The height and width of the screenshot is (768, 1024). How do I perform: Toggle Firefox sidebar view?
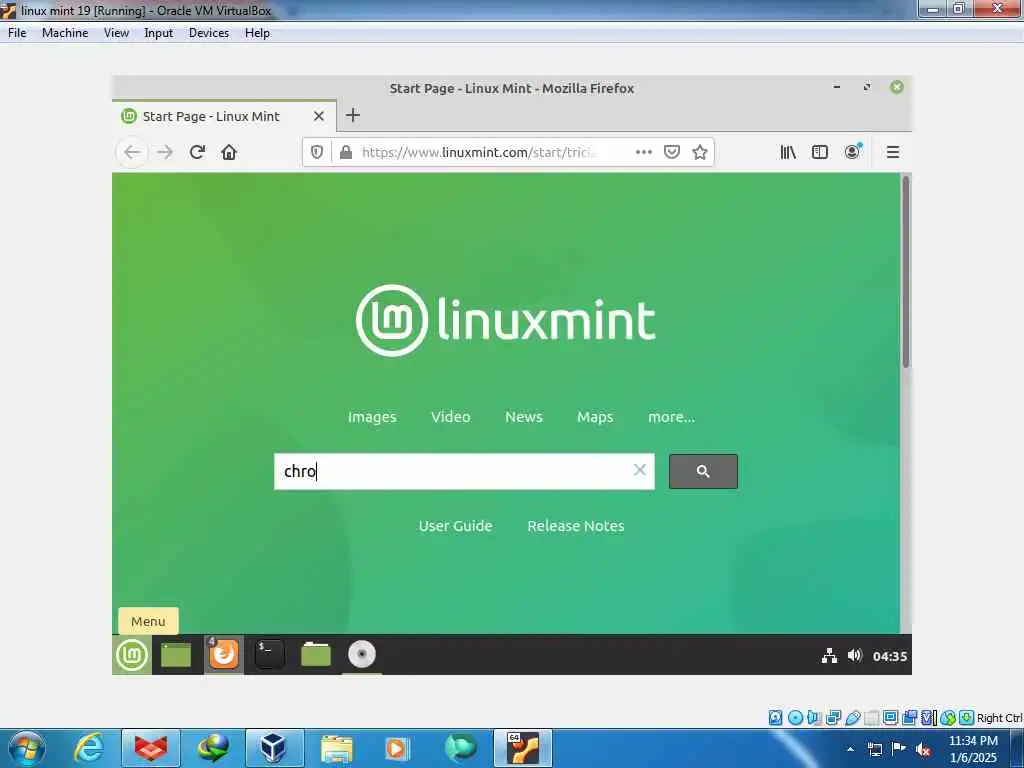coord(820,152)
